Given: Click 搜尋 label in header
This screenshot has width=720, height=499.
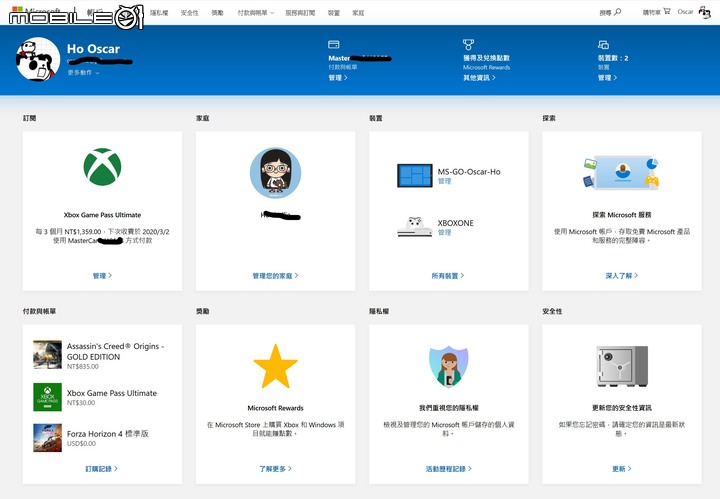Looking at the screenshot, I should [x=605, y=13].
